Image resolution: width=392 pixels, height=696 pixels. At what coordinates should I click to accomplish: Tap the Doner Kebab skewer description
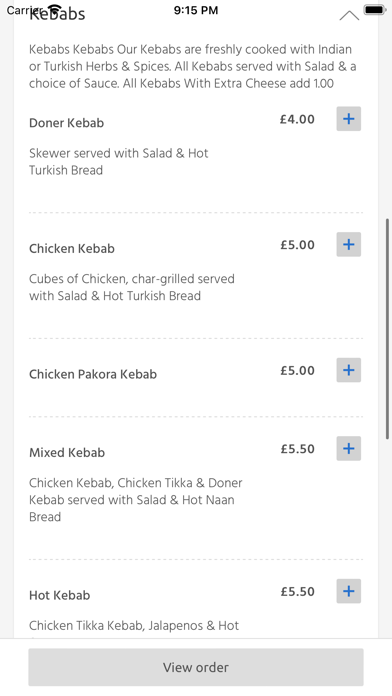(119, 162)
